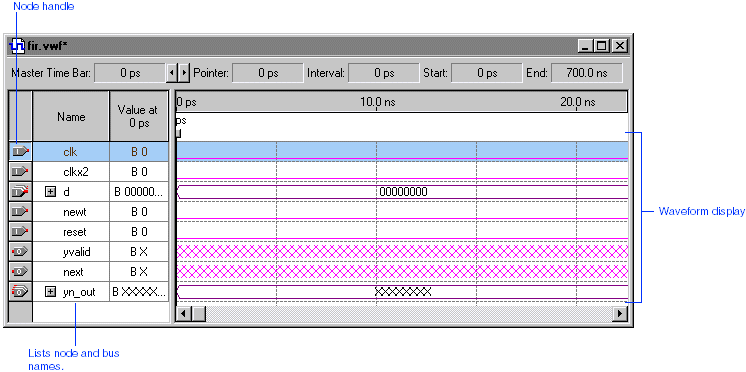The height and width of the screenshot is (372, 746).
Task: Click the XXXXXXXX value in yn_out waveform
Action: [x=403, y=292]
